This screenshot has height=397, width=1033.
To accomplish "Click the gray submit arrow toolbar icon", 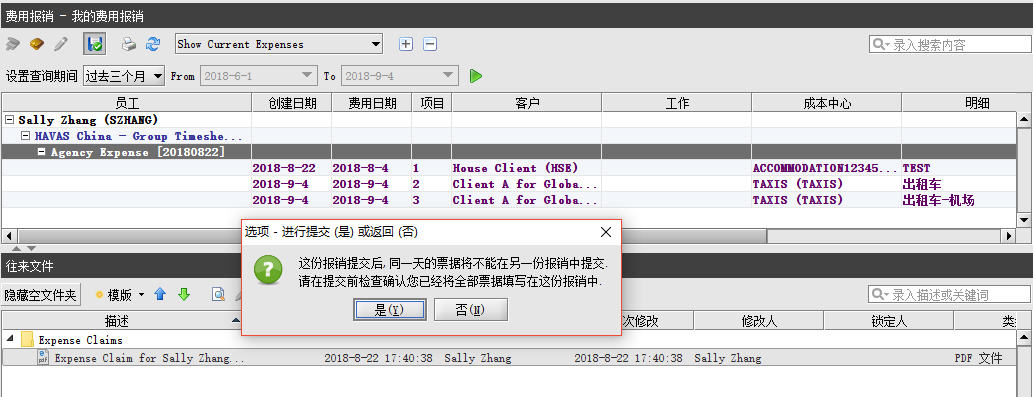I will tap(13, 44).
